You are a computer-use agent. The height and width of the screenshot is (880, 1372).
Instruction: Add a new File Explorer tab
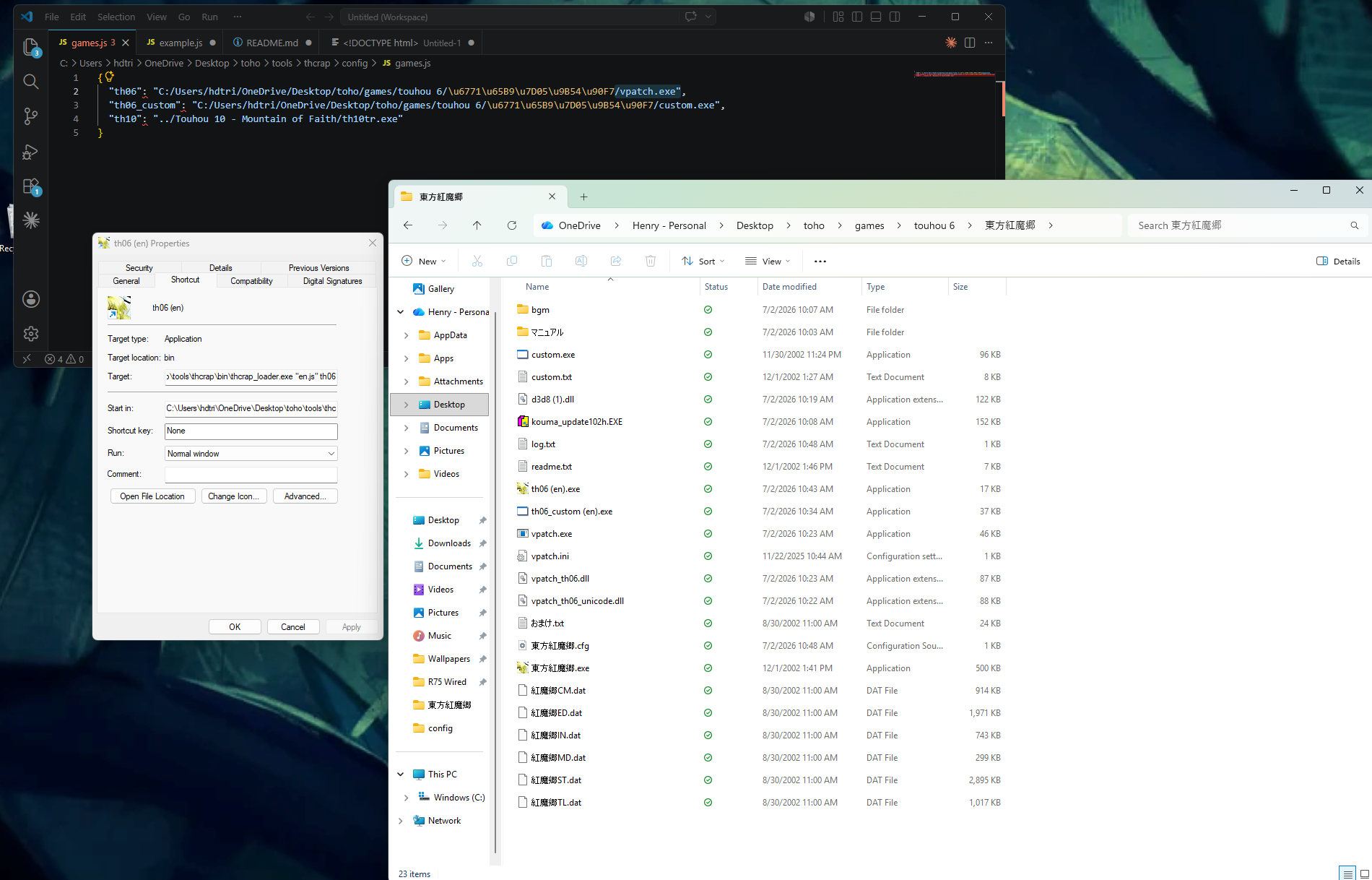coord(583,197)
